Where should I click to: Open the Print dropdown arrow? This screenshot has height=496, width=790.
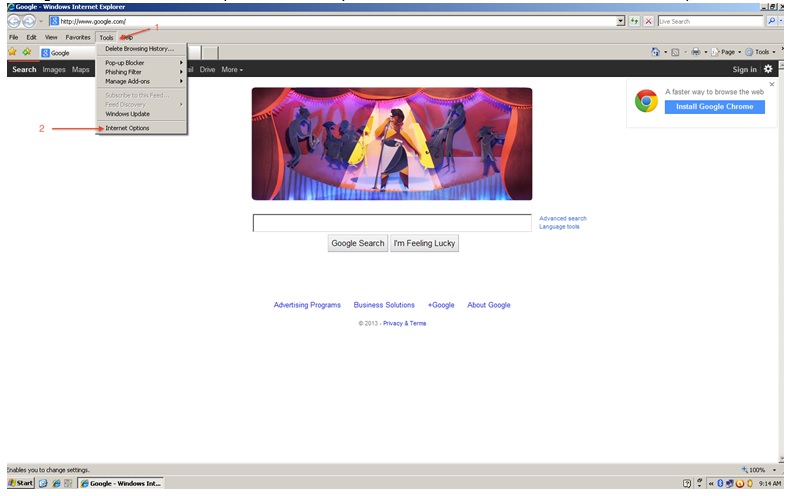pos(705,52)
